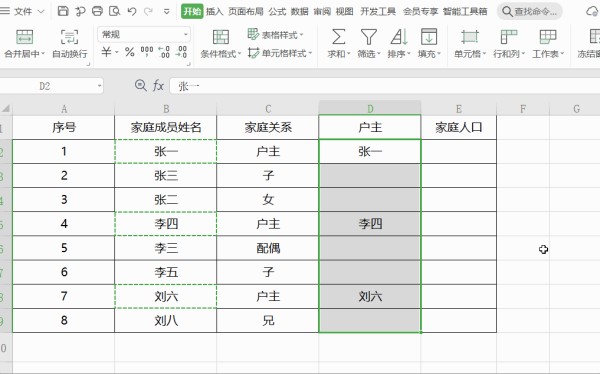Click the 筛选 filter icon
The image size is (600, 374).
coord(368,37)
